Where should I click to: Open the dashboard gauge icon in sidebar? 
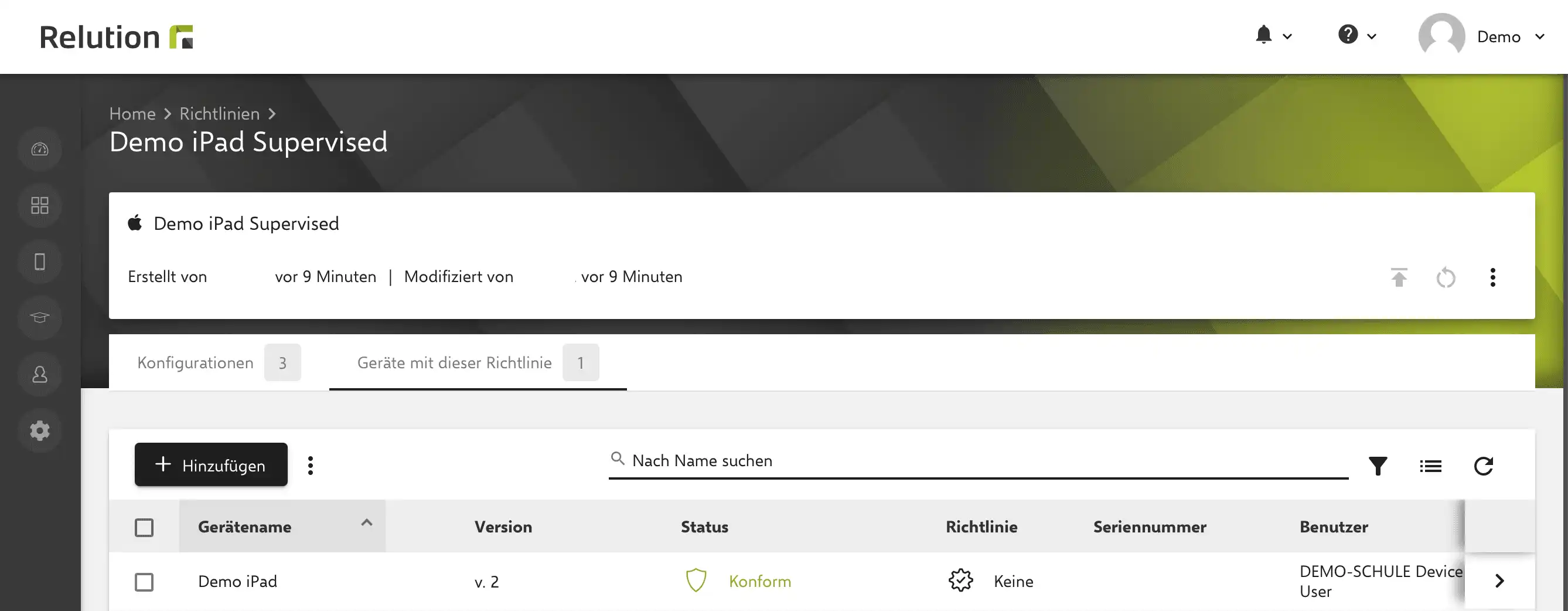(40, 150)
